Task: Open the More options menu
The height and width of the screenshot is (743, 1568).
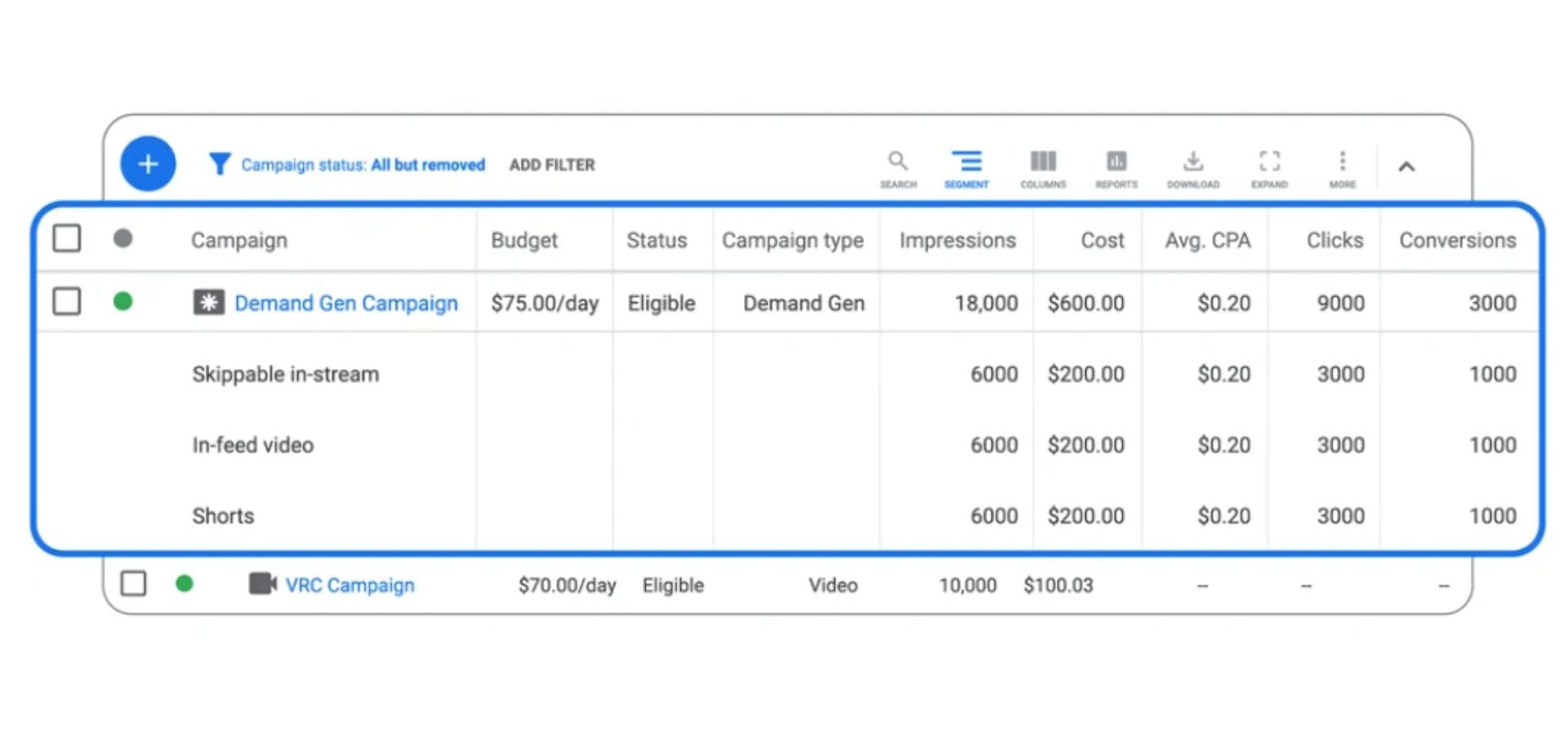Action: (x=1342, y=168)
